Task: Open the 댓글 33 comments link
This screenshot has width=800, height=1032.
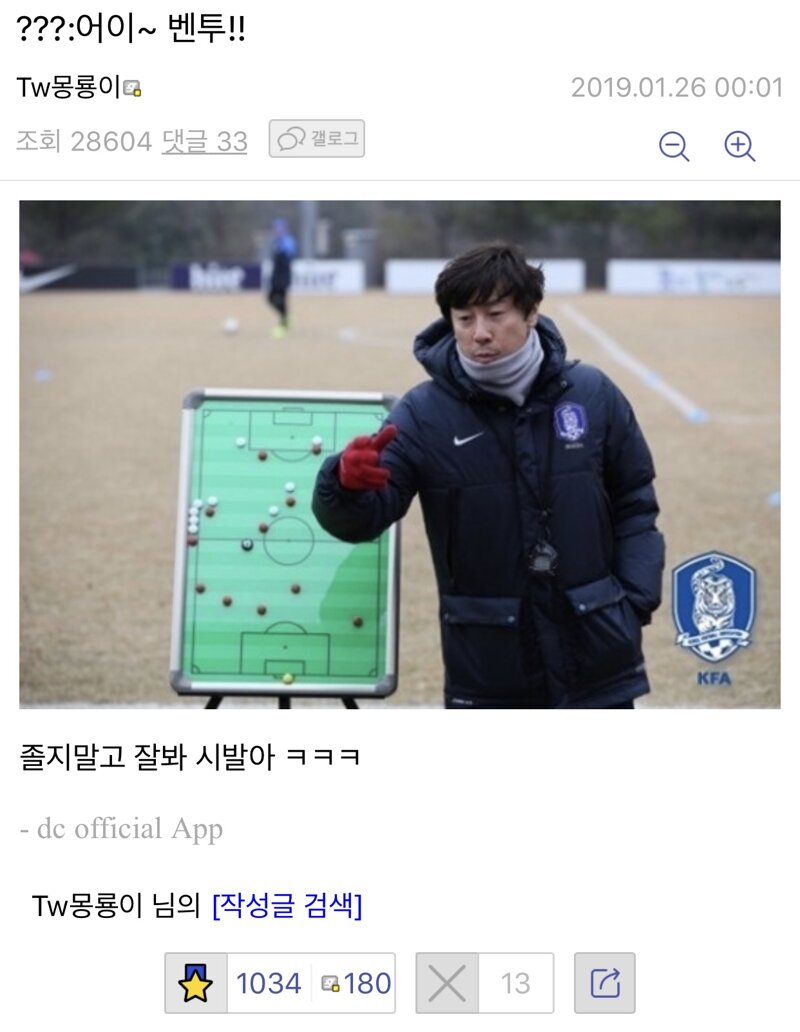Action: [205, 142]
